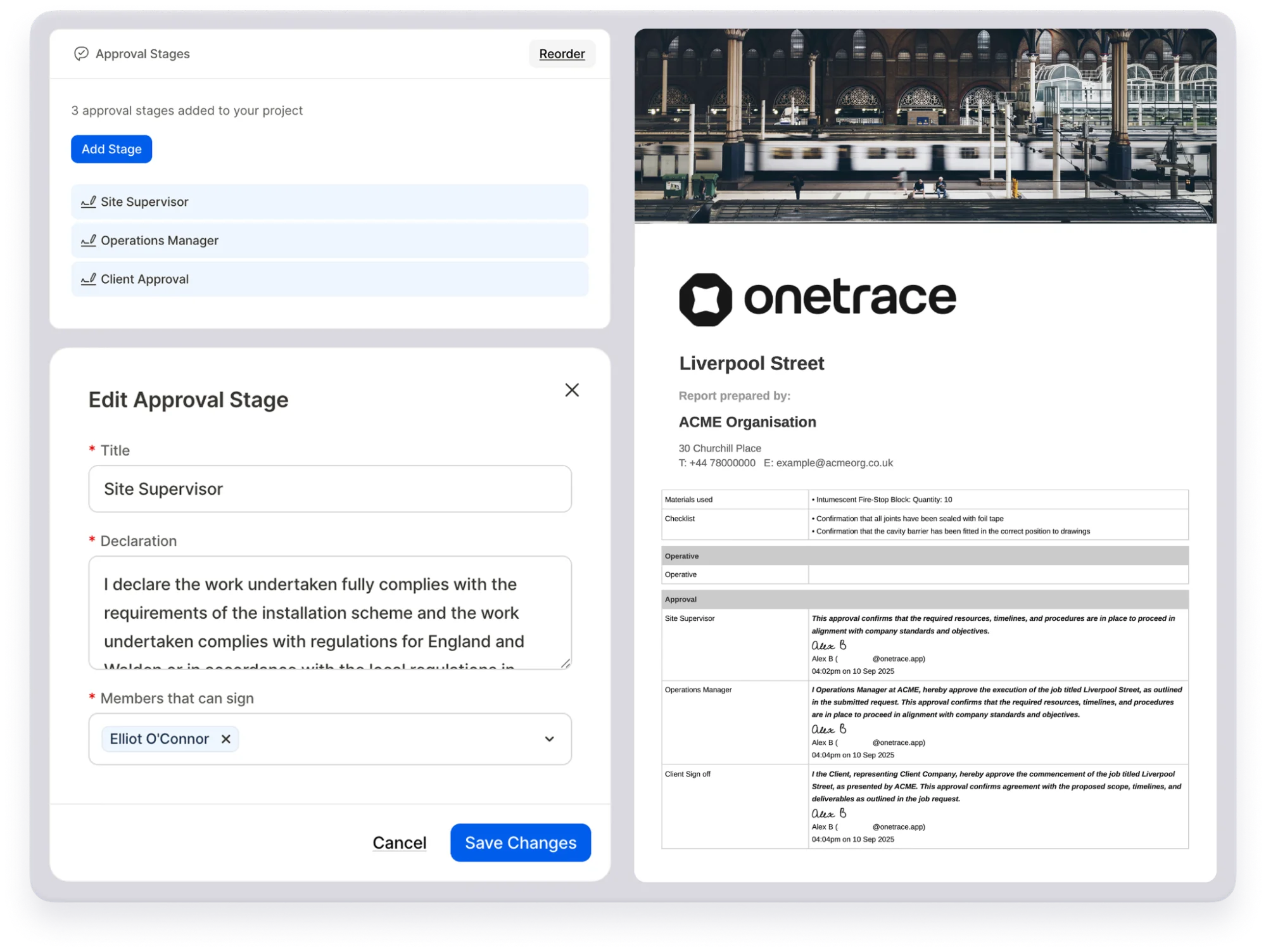This screenshot has height=952, width=1266.
Task: Edit the Title field showing Site Supervisor
Action: pos(329,488)
